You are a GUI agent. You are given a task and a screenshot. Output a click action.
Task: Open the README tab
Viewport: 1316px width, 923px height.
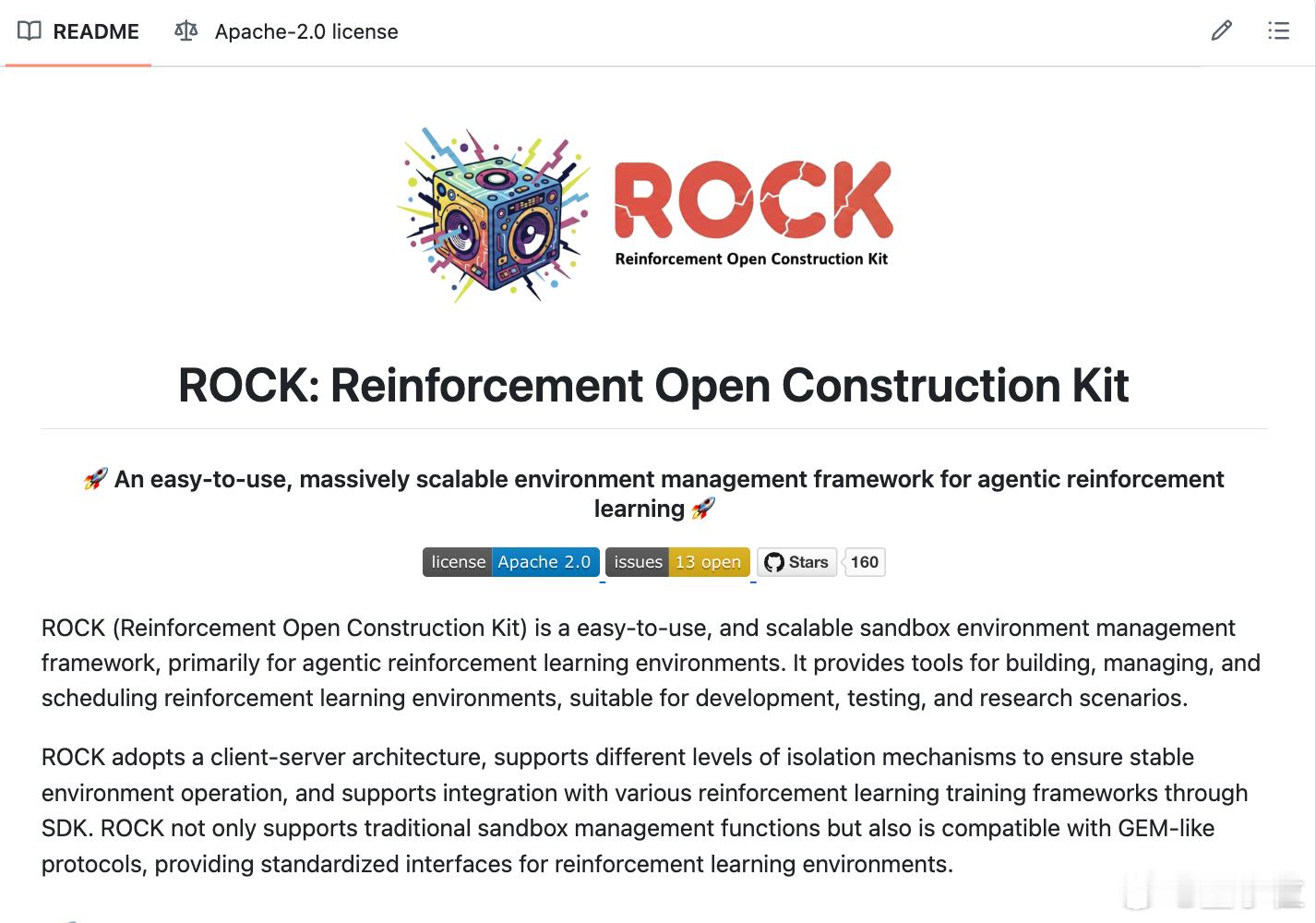[78, 31]
